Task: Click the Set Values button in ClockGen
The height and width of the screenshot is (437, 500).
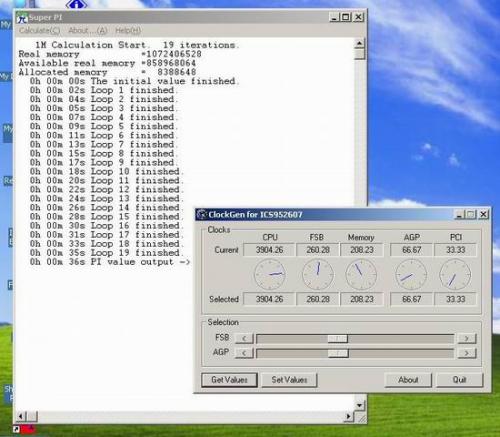Action: (x=289, y=380)
